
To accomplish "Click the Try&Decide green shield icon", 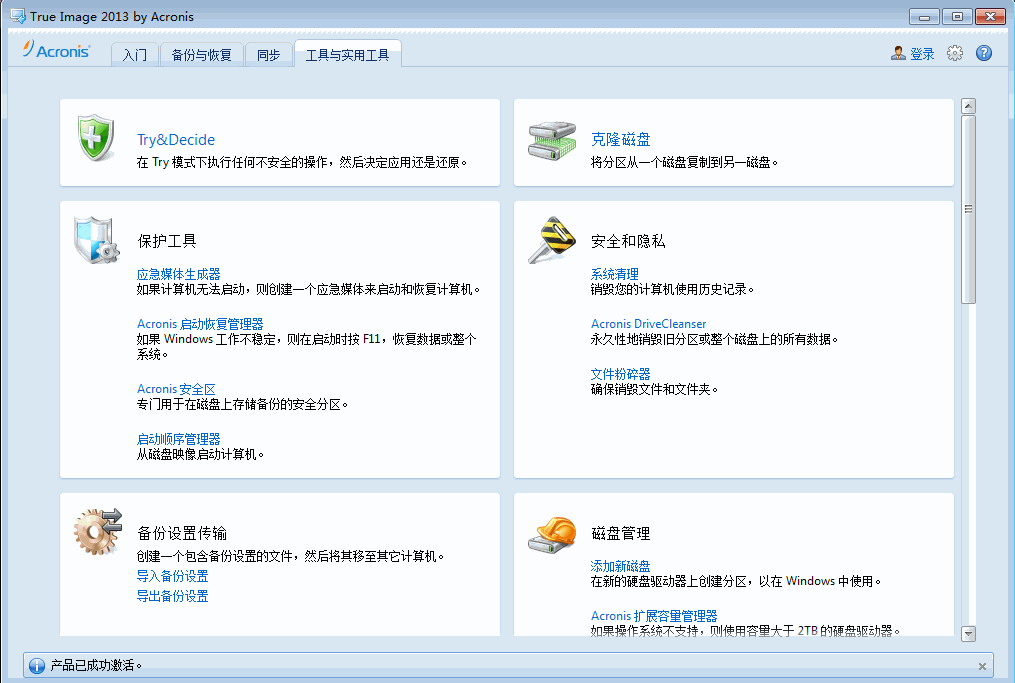I will pyautogui.click(x=96, y=138).
